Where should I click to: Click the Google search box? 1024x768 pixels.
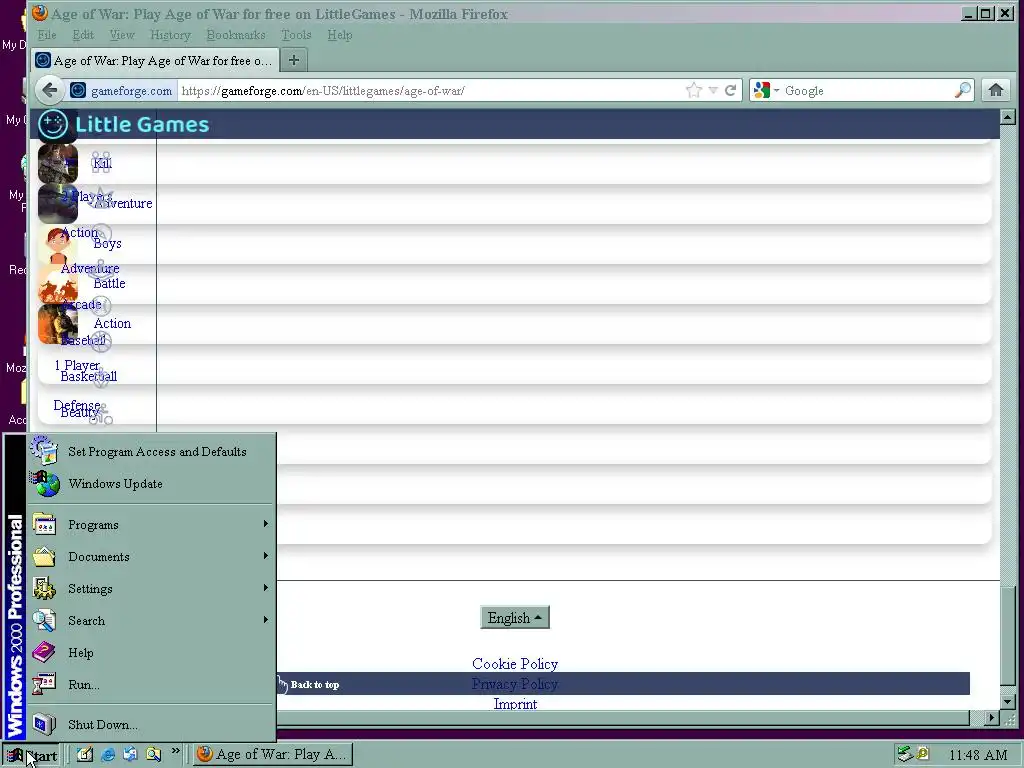click(867, 90)
